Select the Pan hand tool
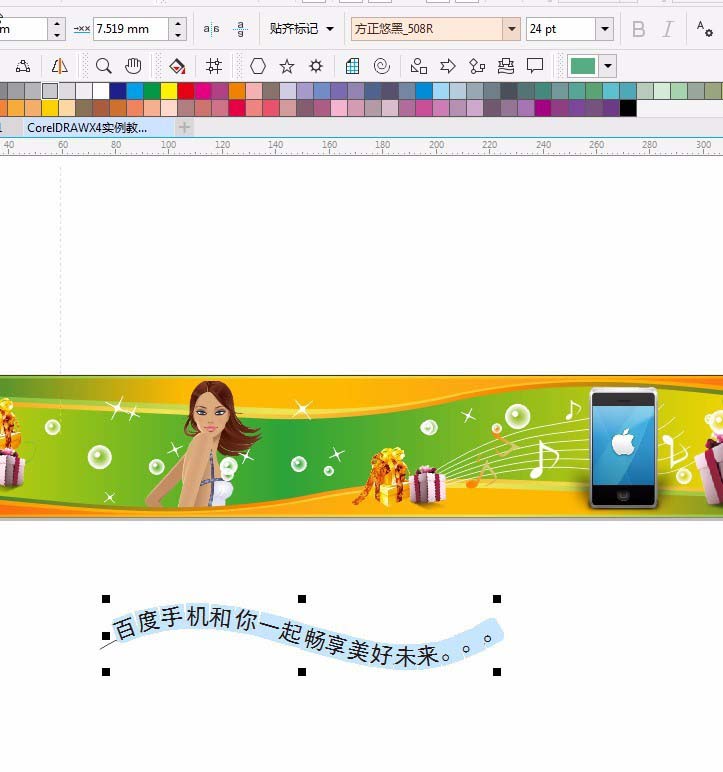 point(133,66)
